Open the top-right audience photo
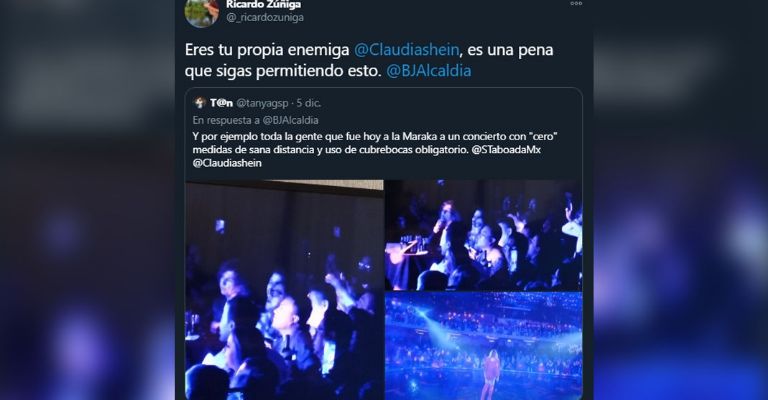The height and width of the screenshot is (400, 768). click(x=483, y=235)
